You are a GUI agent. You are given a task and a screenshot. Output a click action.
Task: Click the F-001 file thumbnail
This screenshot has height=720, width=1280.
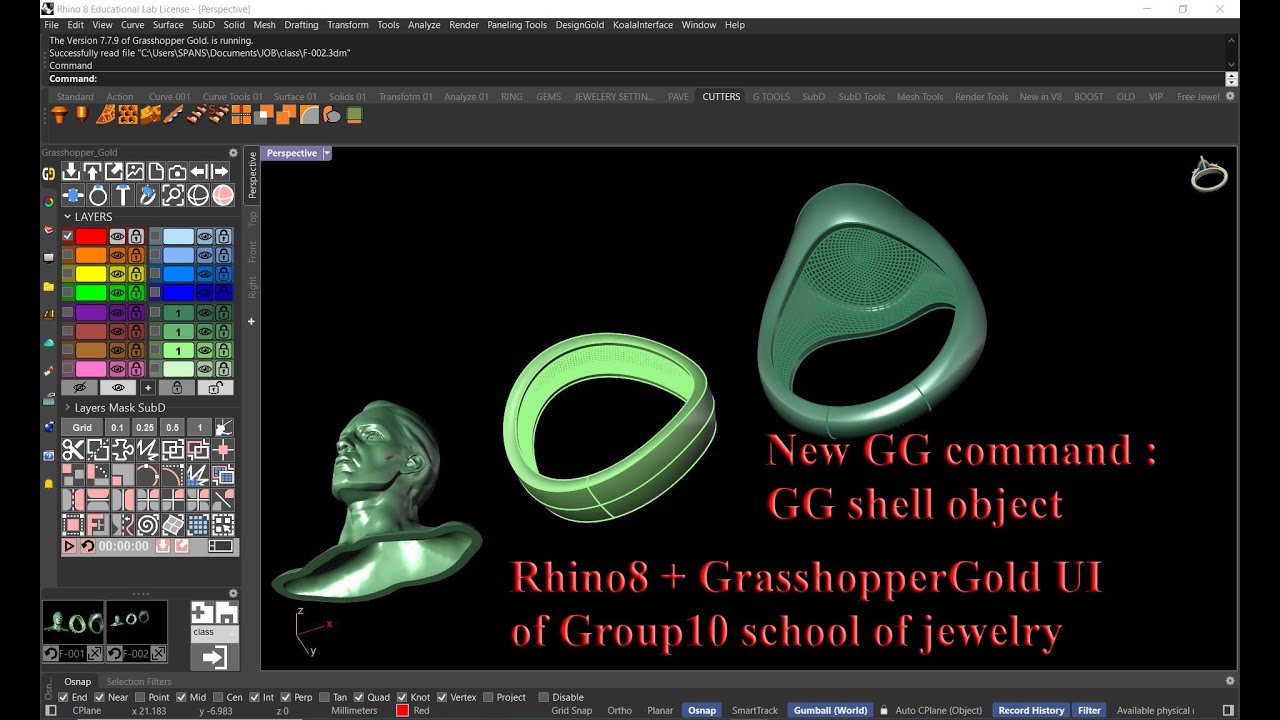click(x=72, y=622)
